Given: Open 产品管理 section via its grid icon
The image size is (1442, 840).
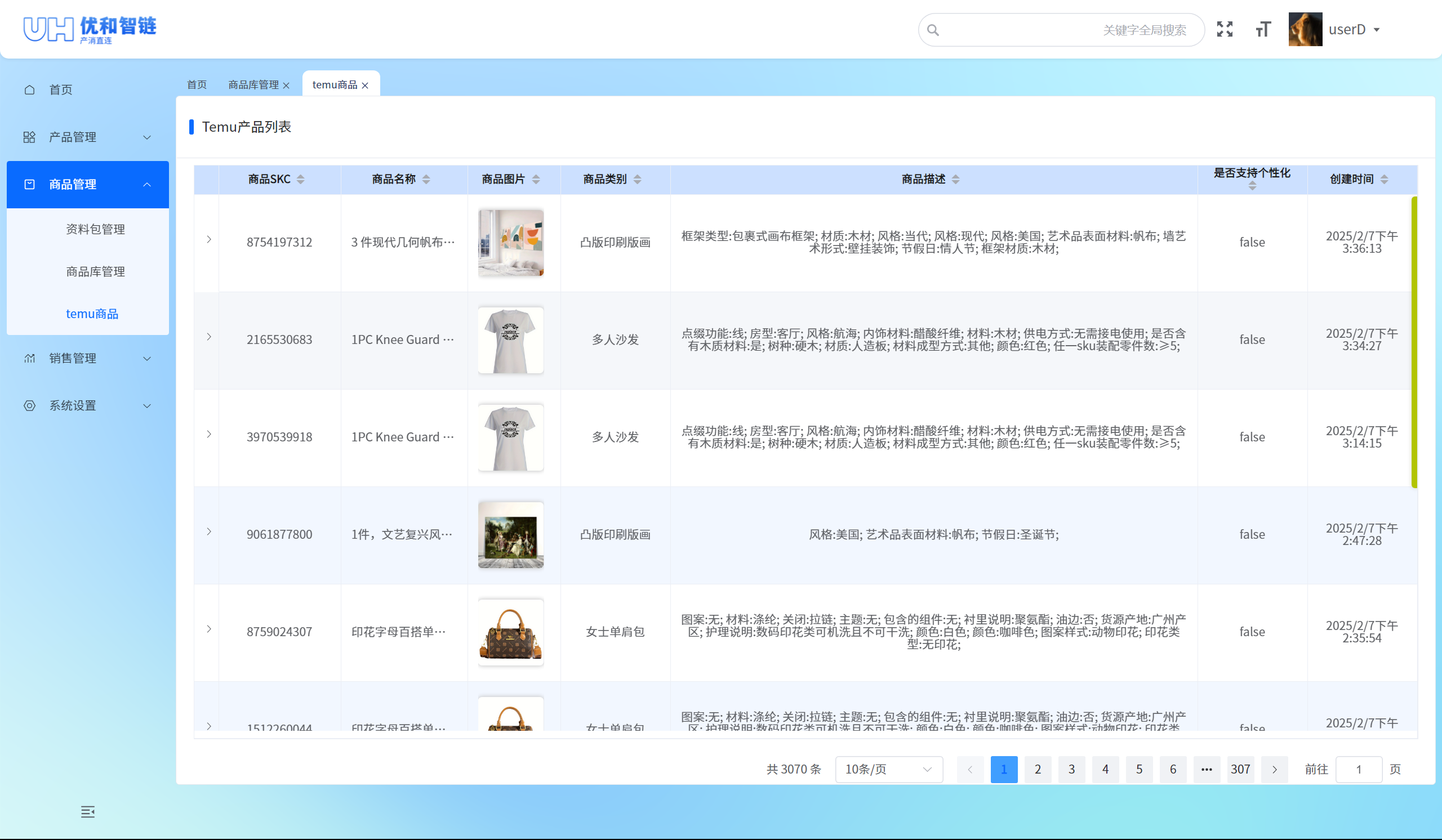Looking at the screenshot, I should pyautogui.click(x=29, y=137).
